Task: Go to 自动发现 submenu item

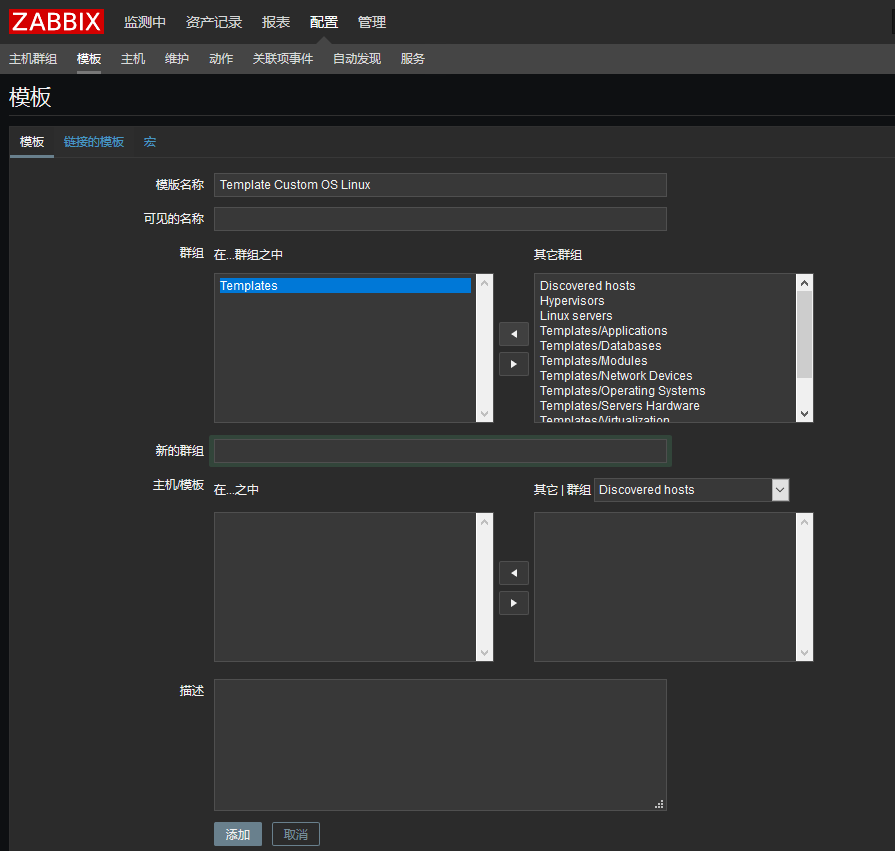Action: [x=357, y=59]
